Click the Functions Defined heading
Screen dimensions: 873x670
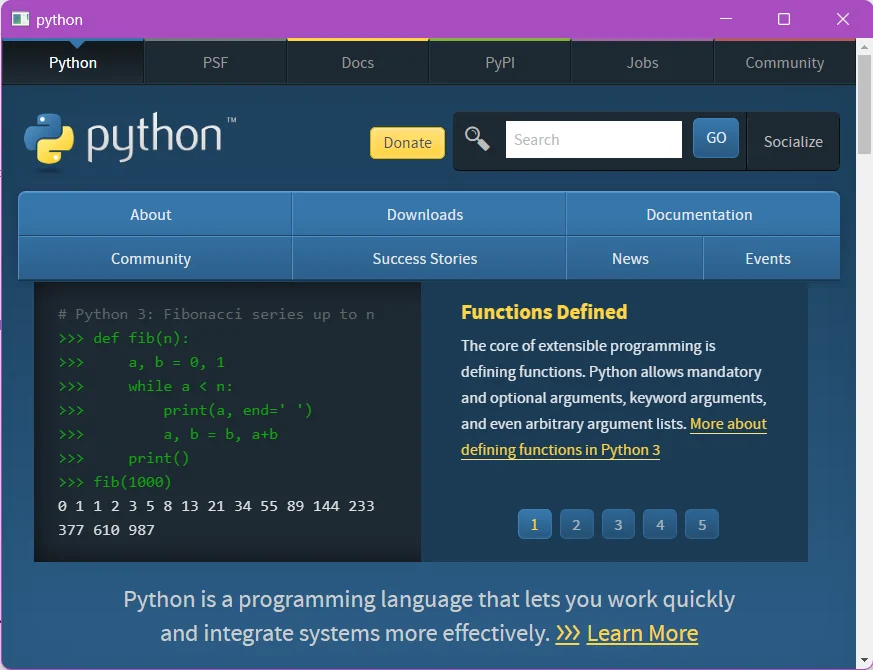pos(544,312)
